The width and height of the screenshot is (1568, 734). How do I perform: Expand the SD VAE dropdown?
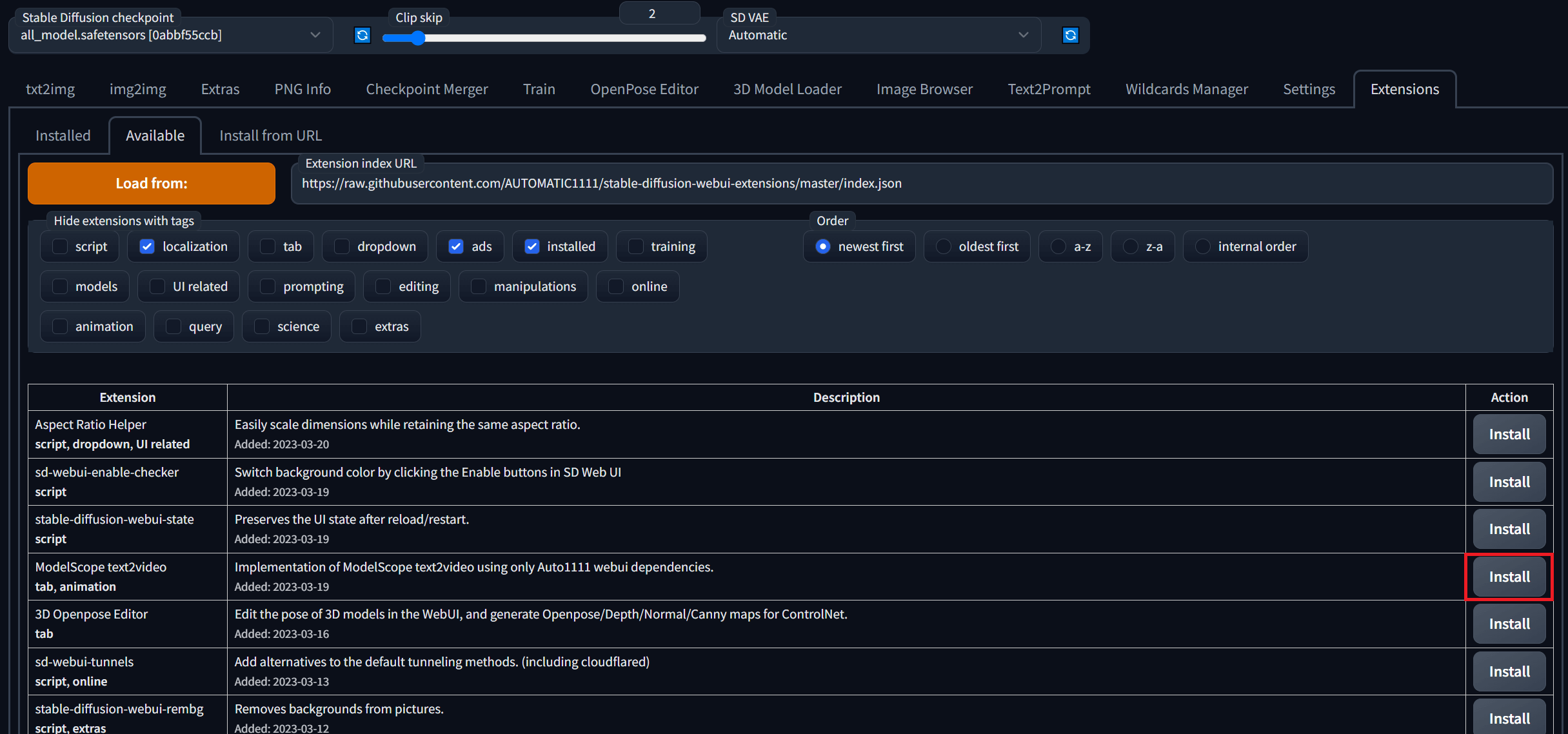click(877, 35)
